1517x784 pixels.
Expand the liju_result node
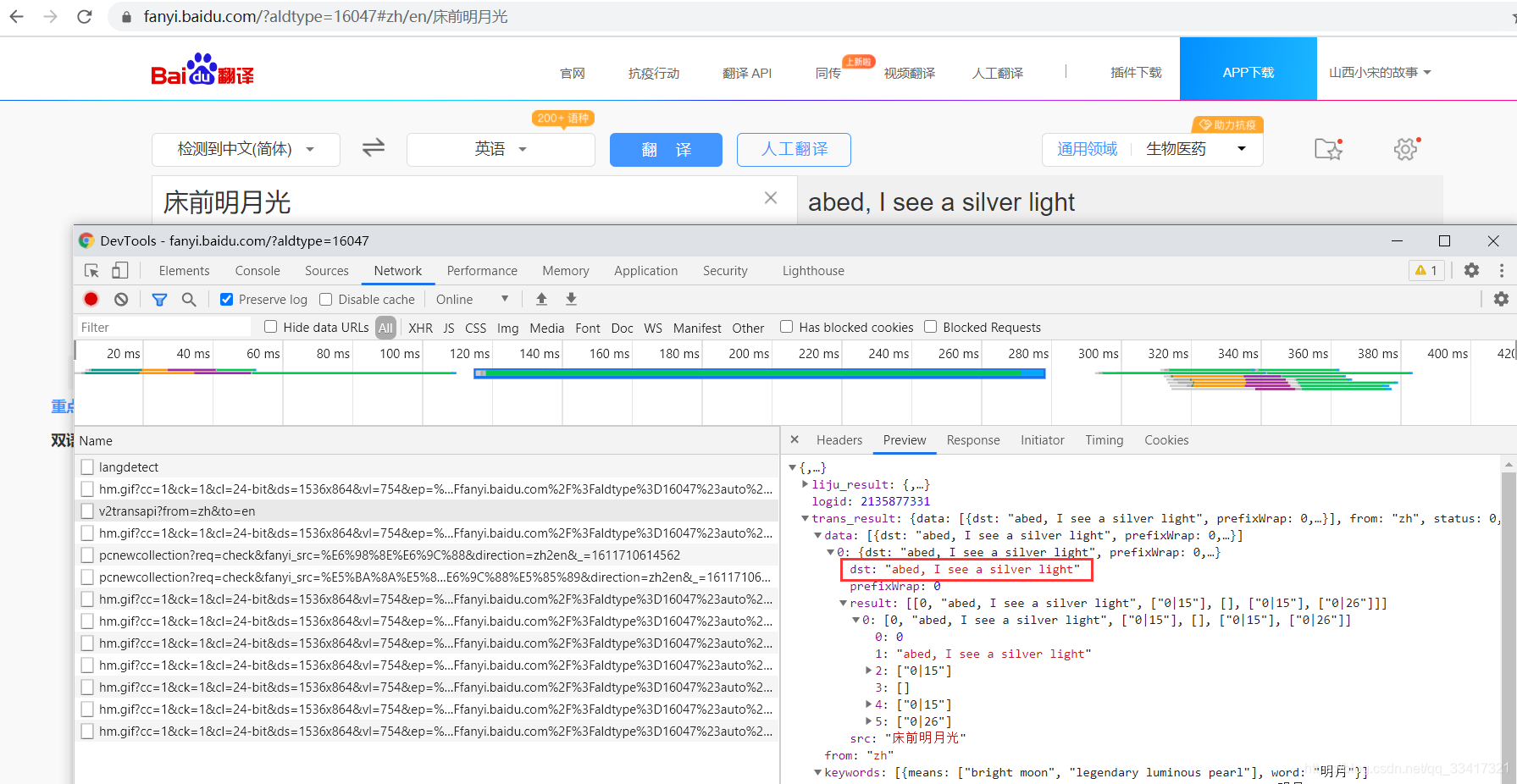805,484
